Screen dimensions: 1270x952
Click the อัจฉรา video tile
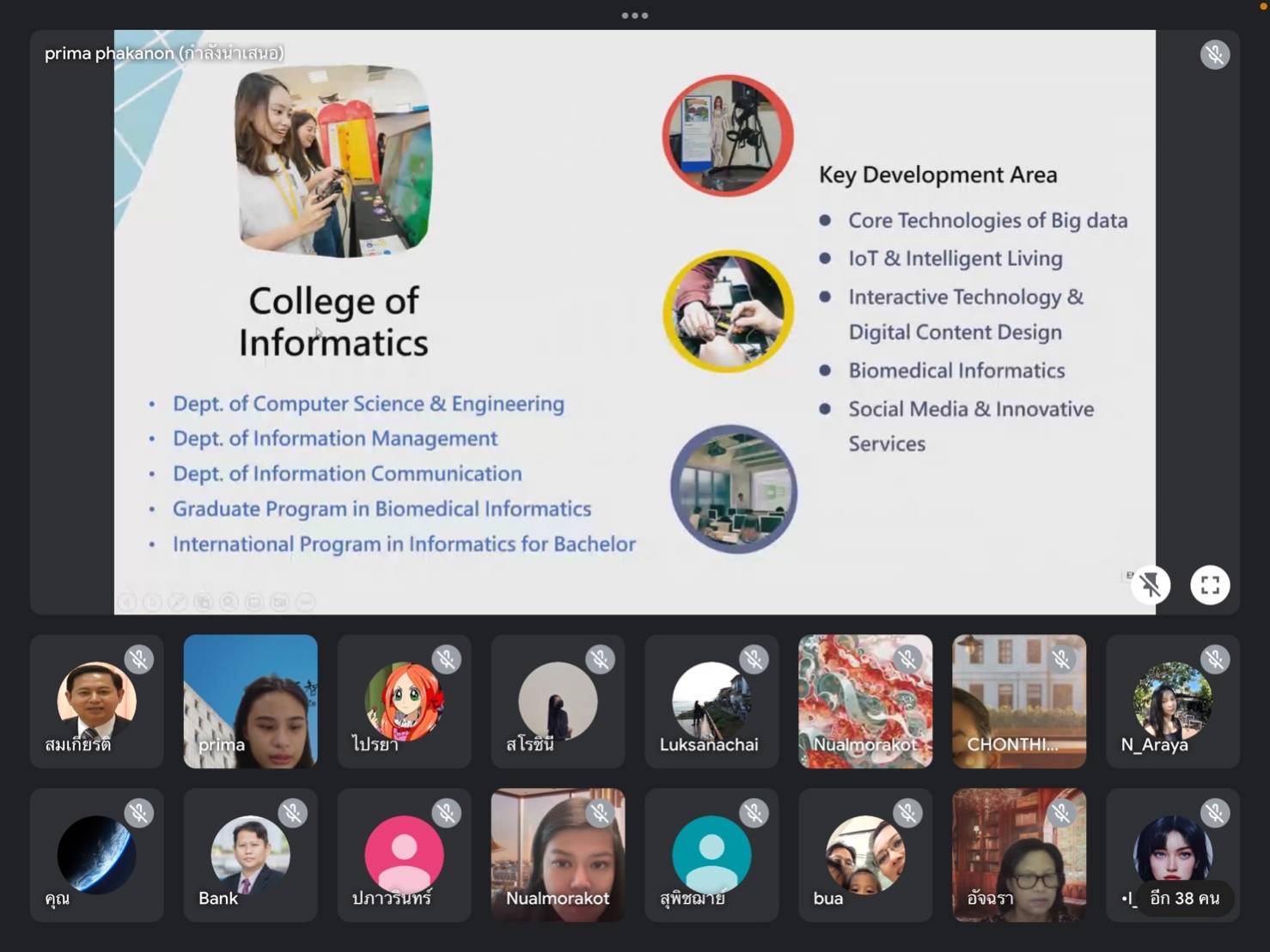click(1018, 855)
